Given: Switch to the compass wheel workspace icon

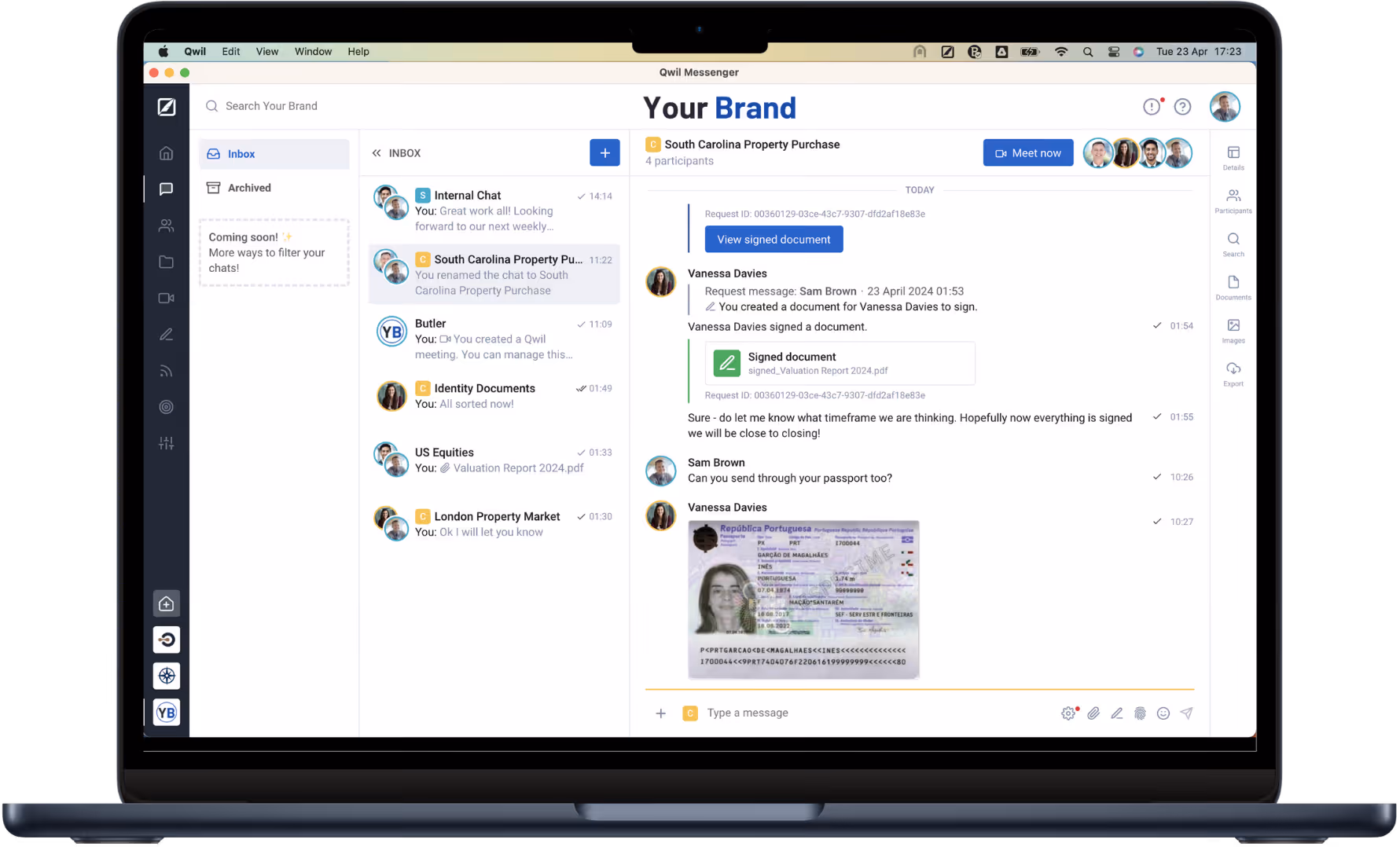Looking at the screenshot, I should coord(167,676).
